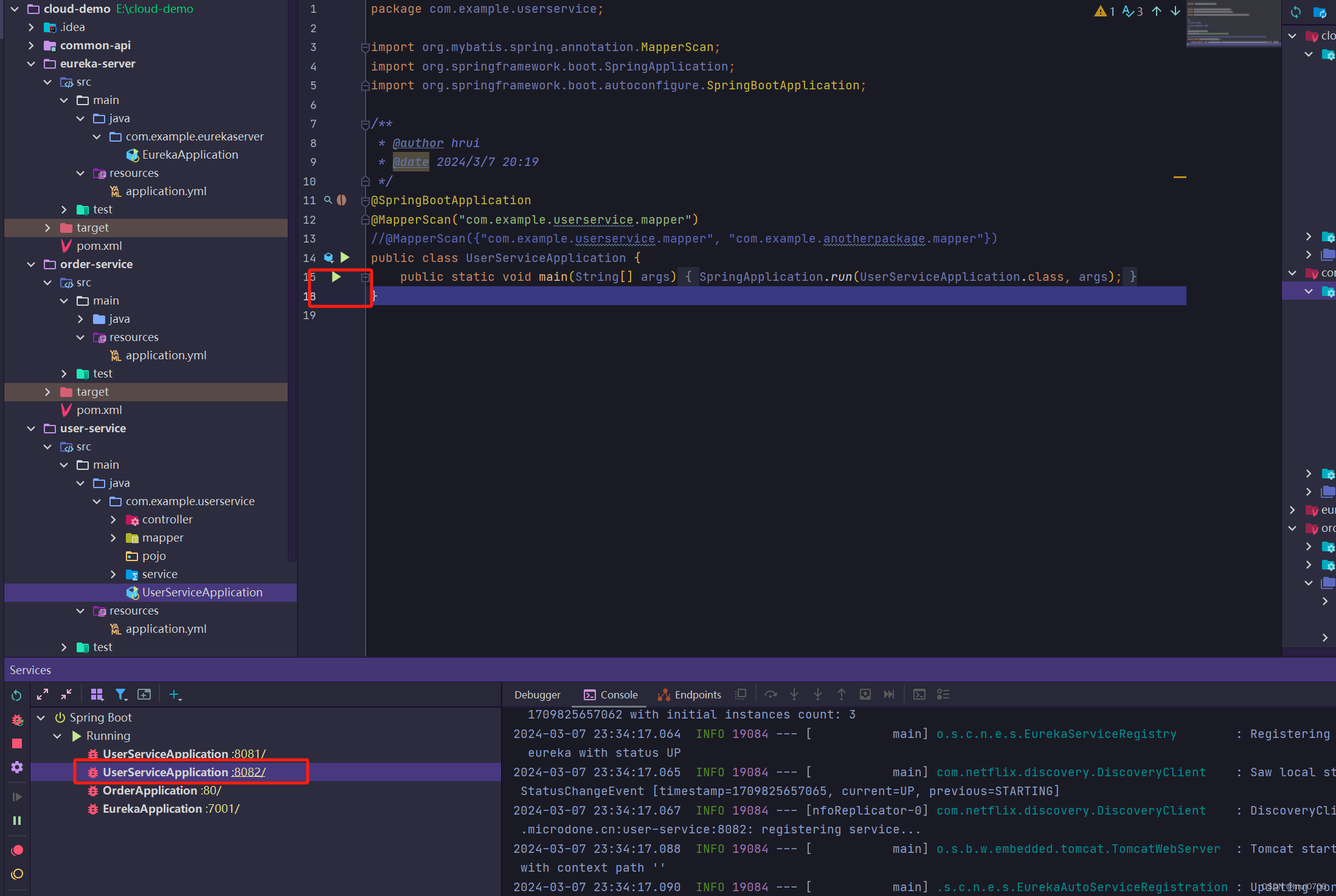1336x896 pixels.
Task: Click the Resume Program icon in Services sidebar
Action: [17, 796]
